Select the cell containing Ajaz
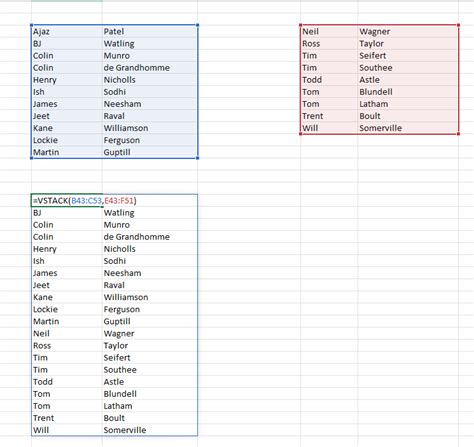This screenshot has height=447, width=474. coord(67,32)
